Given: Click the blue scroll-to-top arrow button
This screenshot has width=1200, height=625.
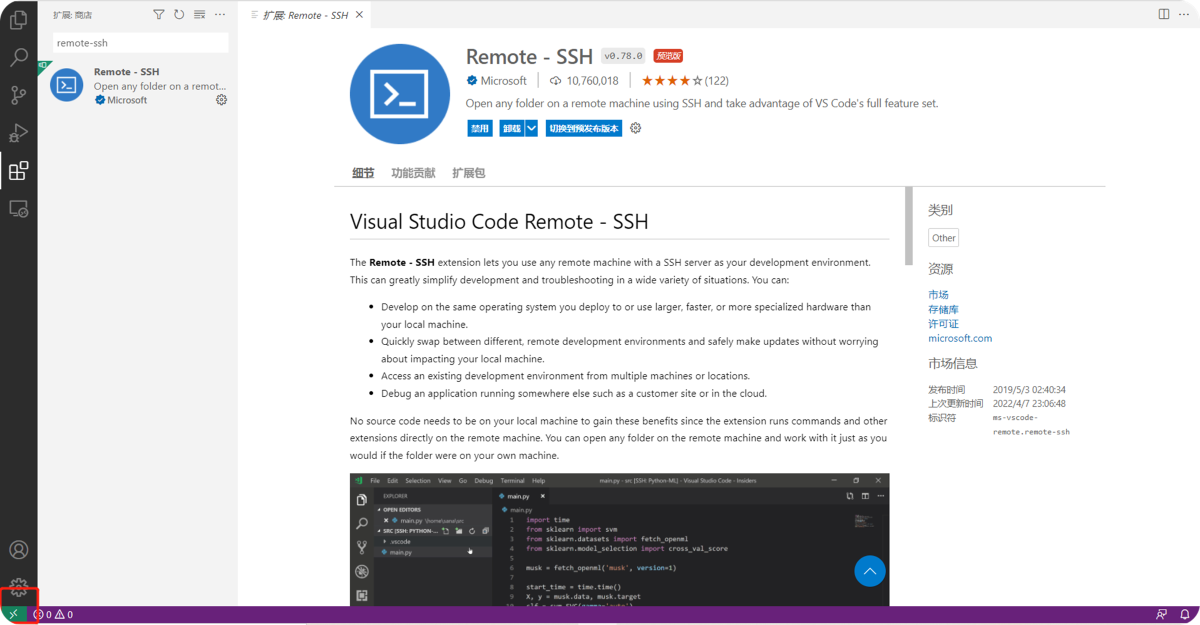Looking at the screenshot, I should [x=869, y=571].
